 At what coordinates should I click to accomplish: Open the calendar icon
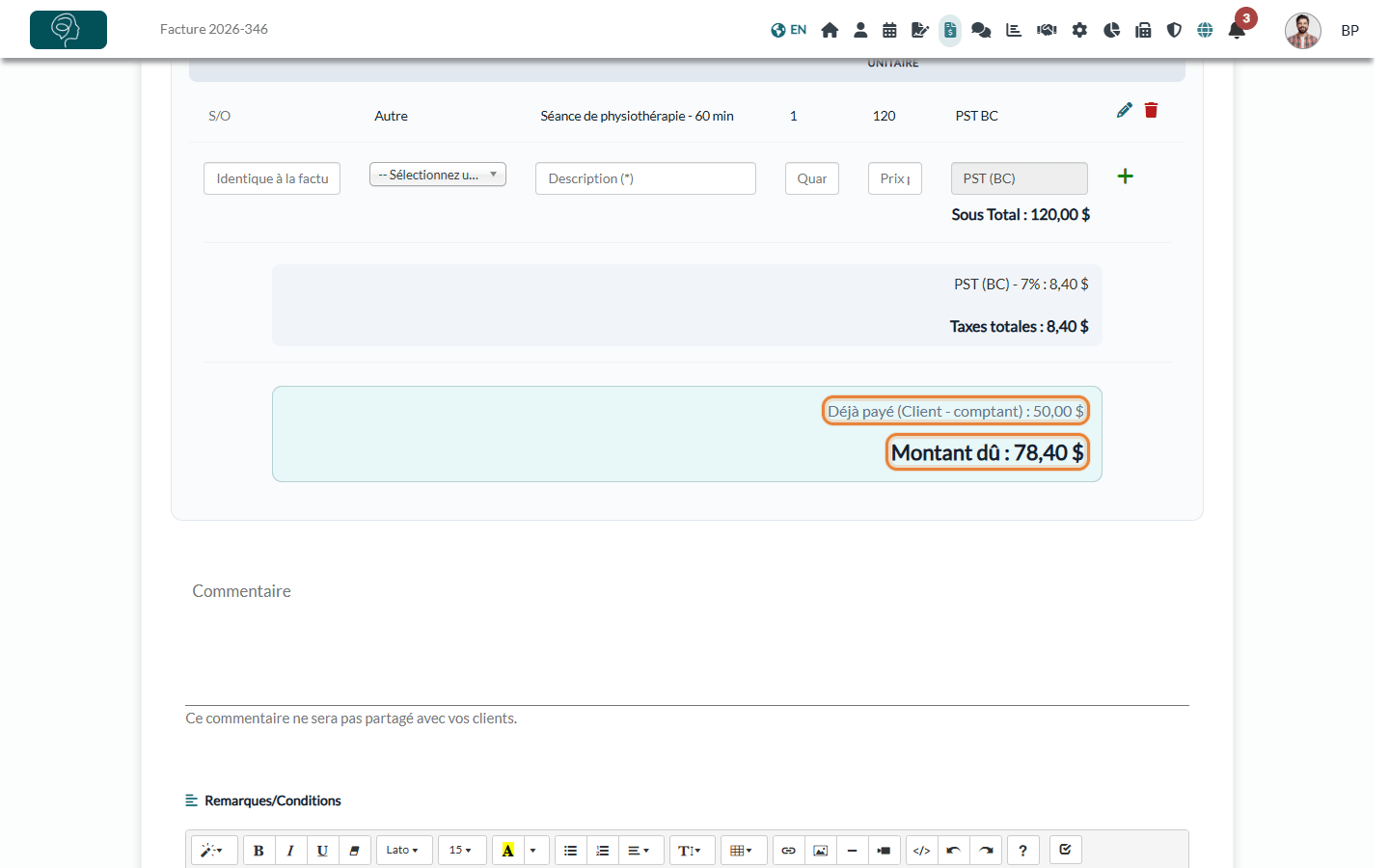(x=889, y=30)
